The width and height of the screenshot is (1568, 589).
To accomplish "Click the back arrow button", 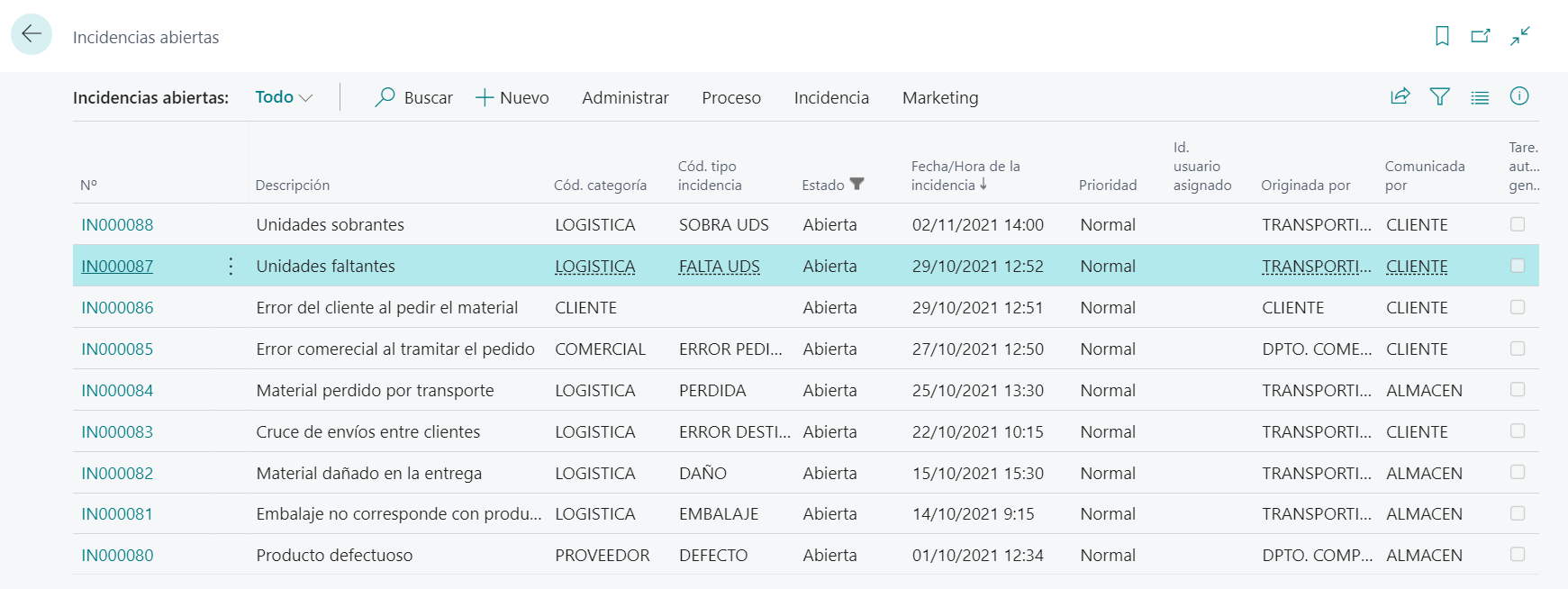I will click(32, 35).
